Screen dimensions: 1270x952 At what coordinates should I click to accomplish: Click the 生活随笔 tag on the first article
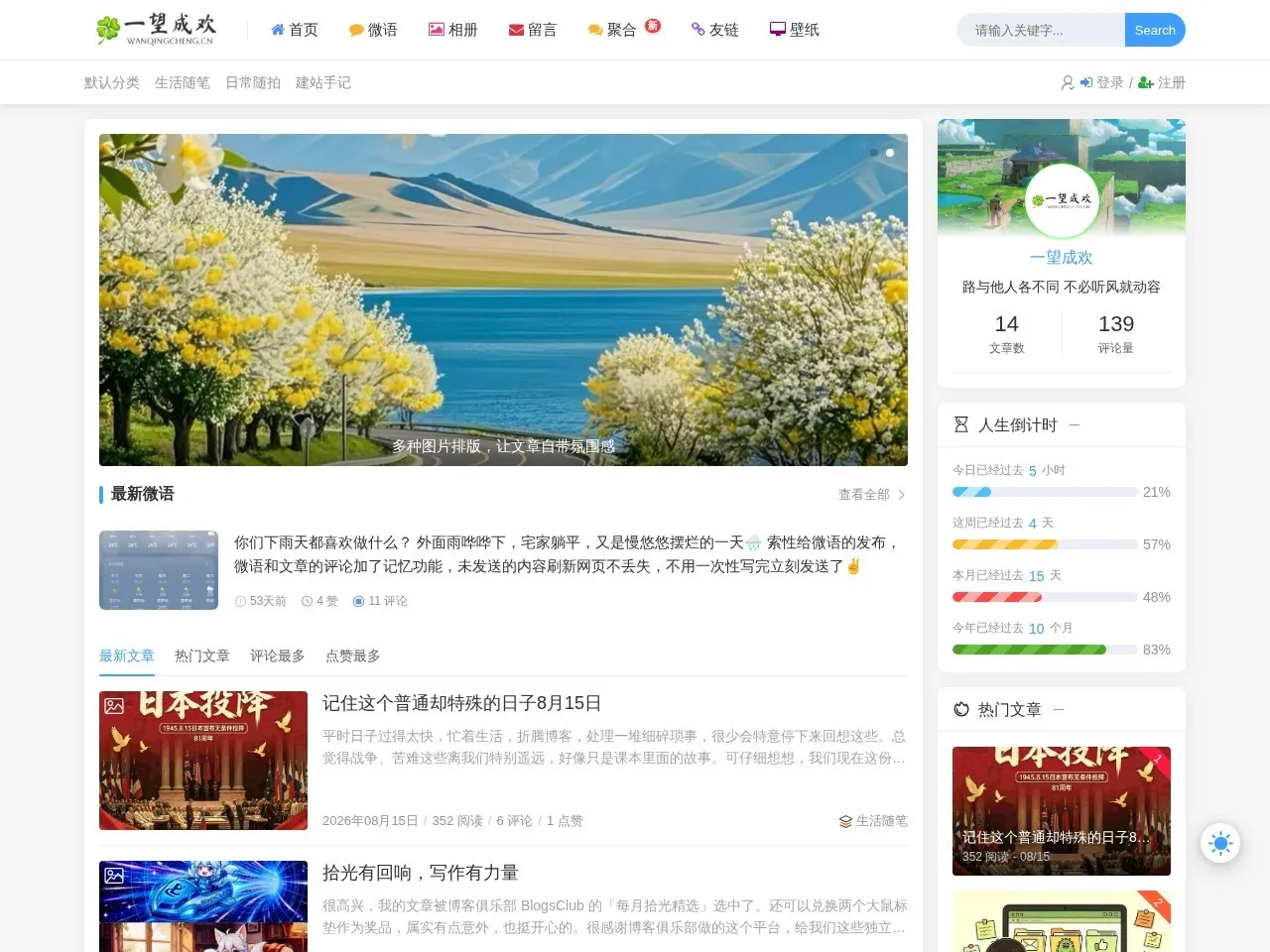873,821
